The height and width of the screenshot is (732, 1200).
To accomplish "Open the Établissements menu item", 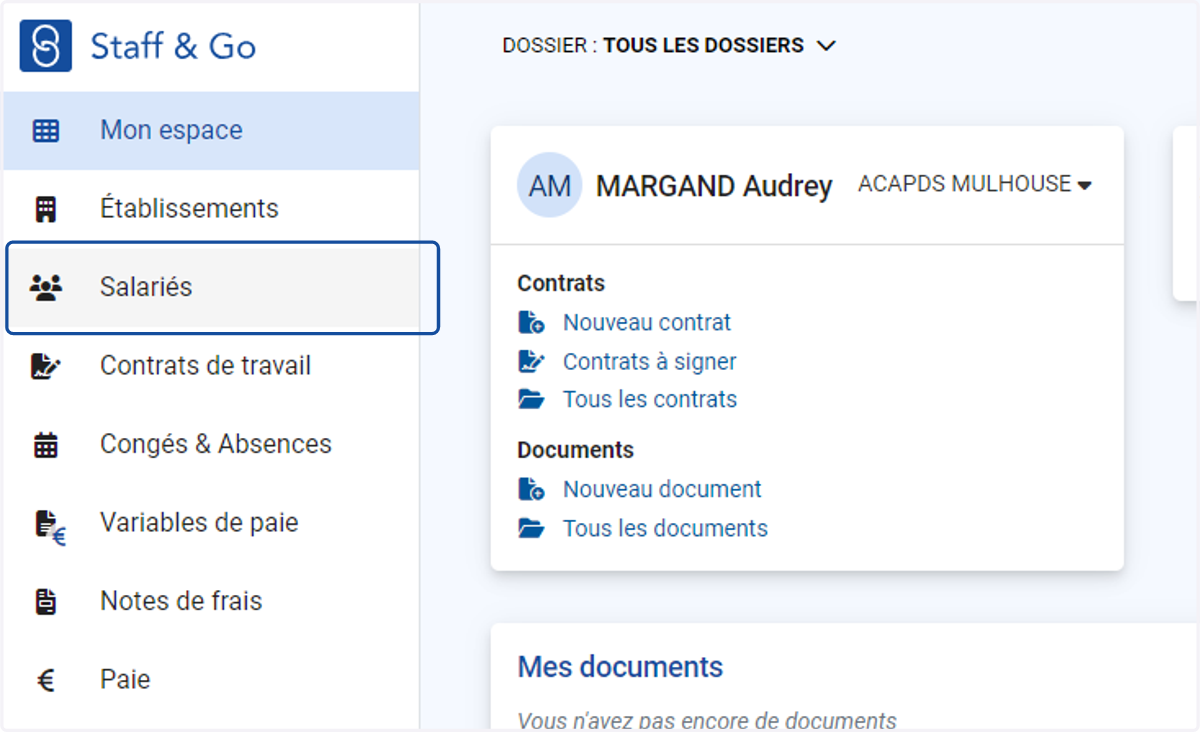I will tap(211, 209).
